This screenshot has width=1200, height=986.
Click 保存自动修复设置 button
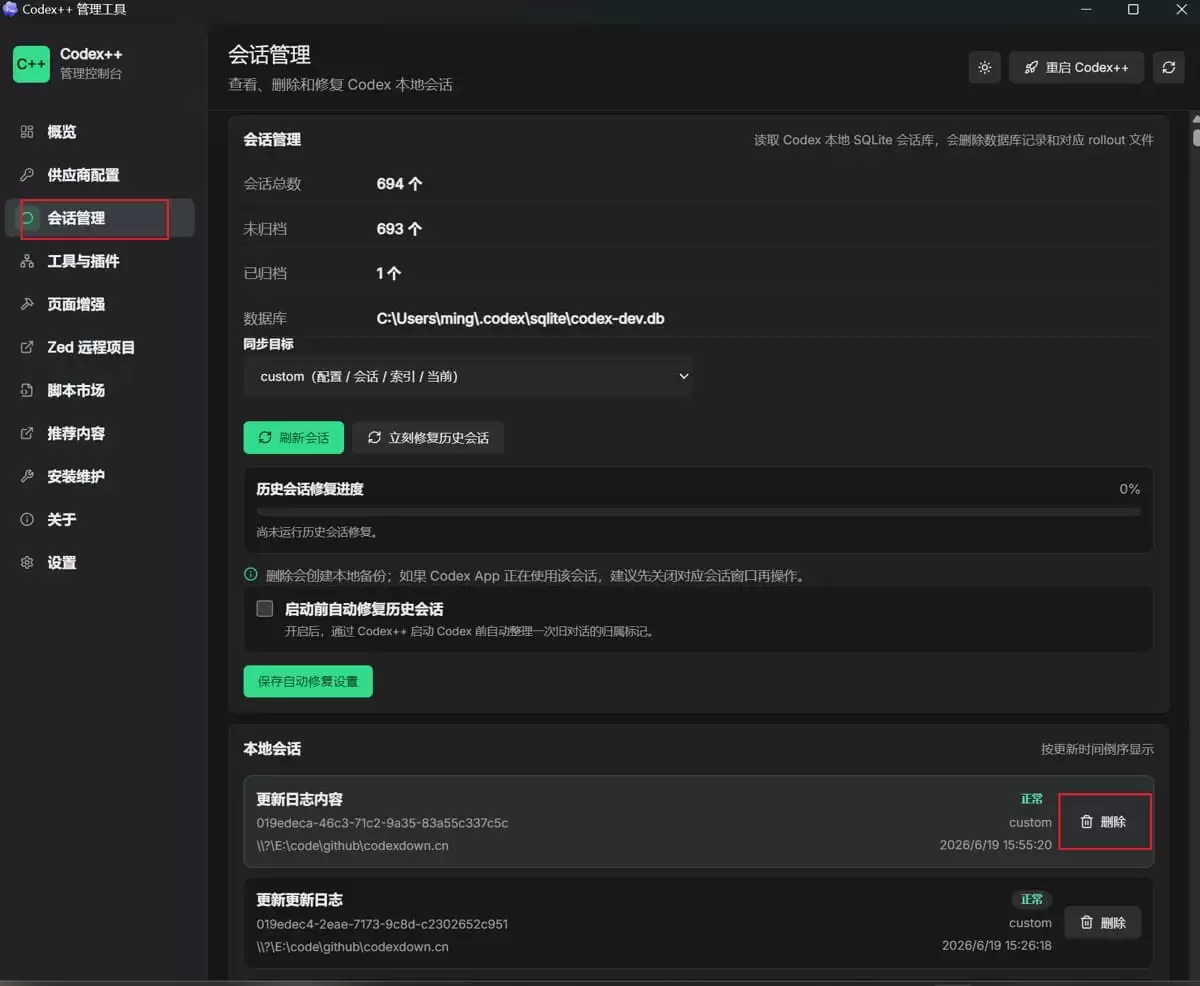(308, 681)
